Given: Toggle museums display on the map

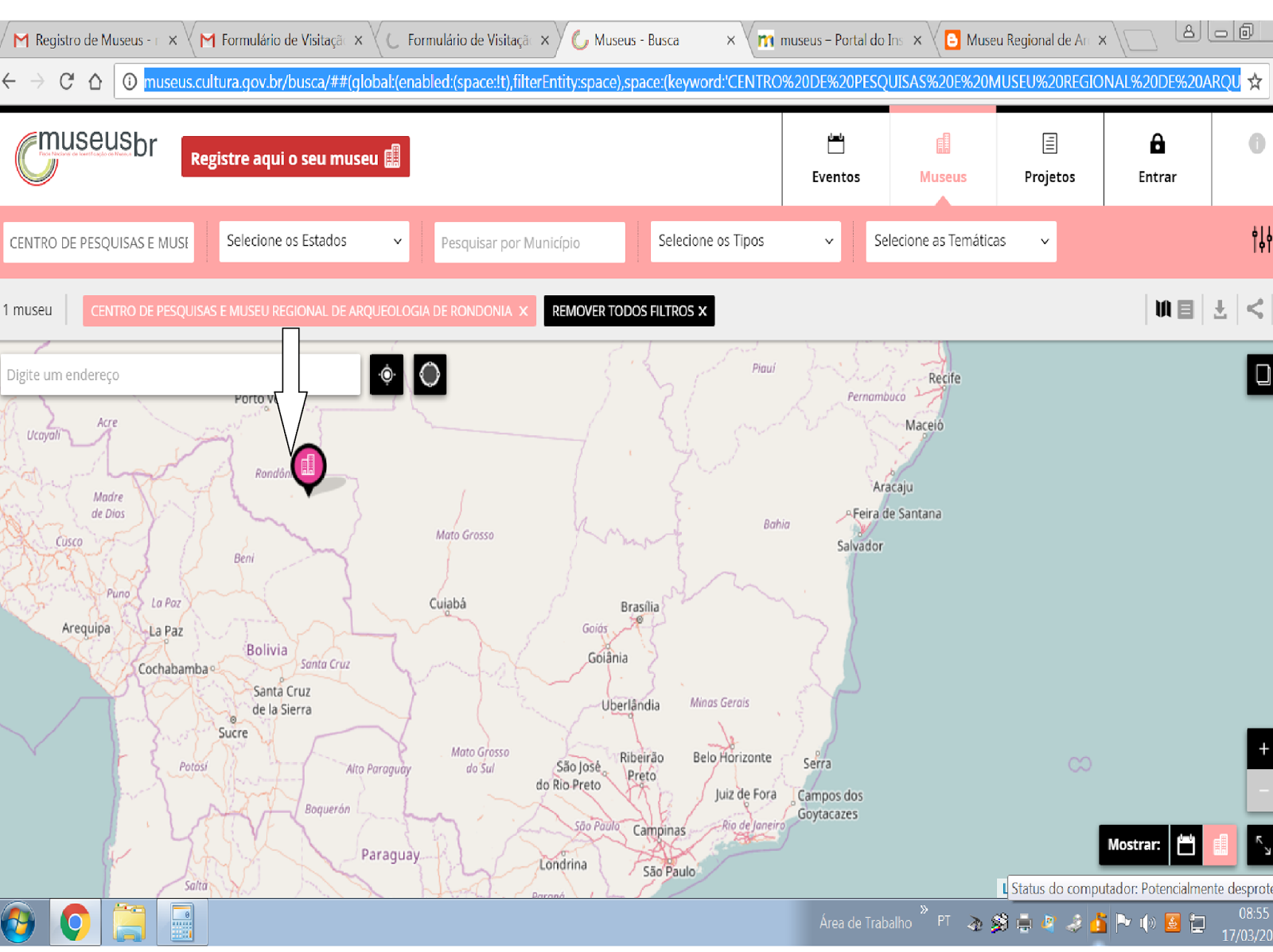Looking at the screenshot, I should tap(1220, 845).
